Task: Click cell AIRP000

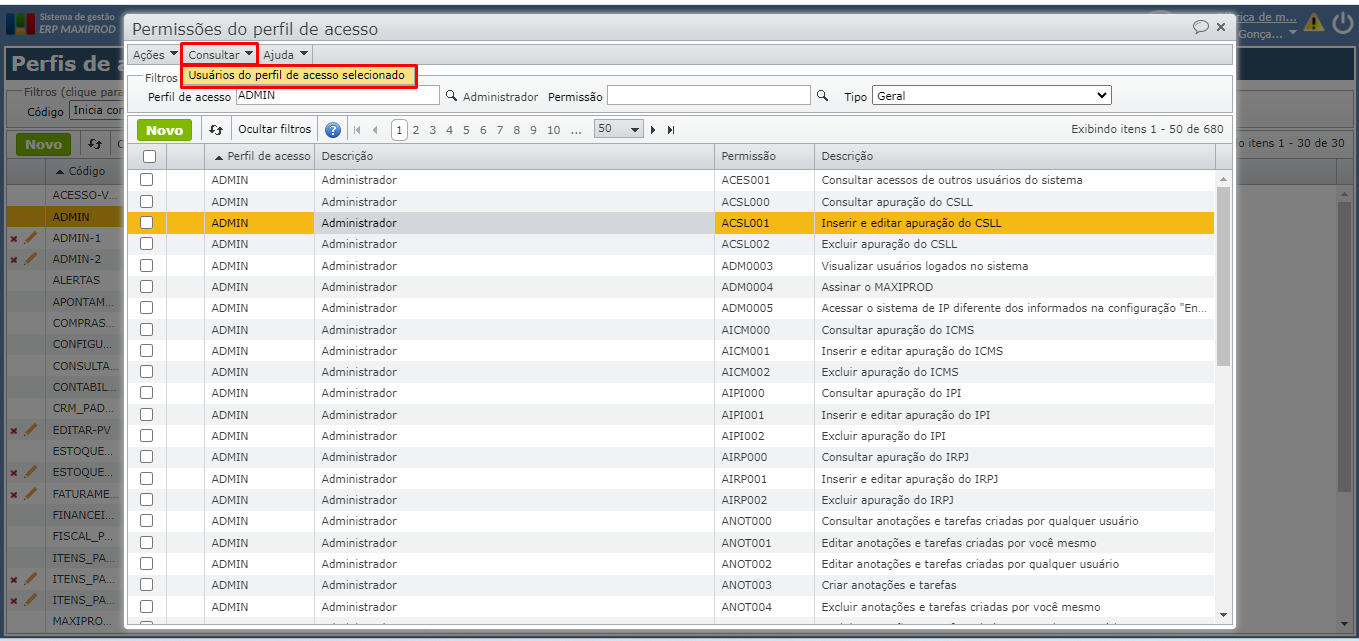Action: click(765, 457)
